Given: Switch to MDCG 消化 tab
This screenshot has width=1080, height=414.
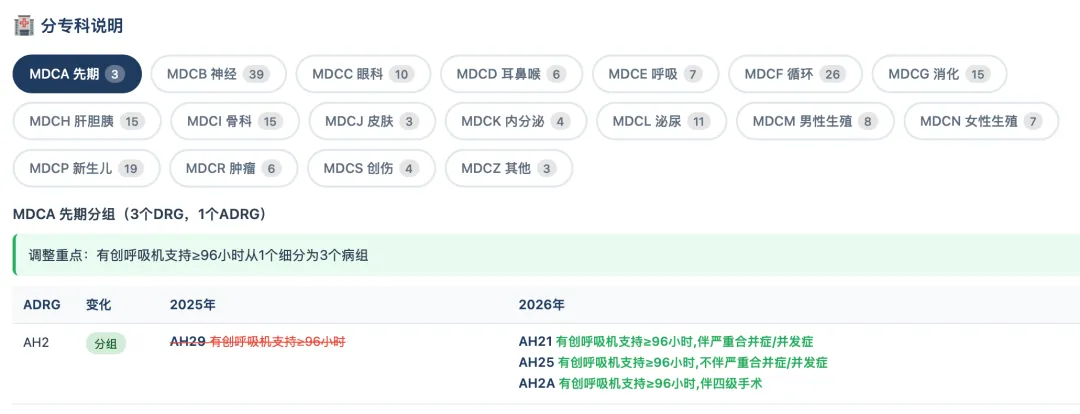Looking at the screenshot, I should point(938,74).
